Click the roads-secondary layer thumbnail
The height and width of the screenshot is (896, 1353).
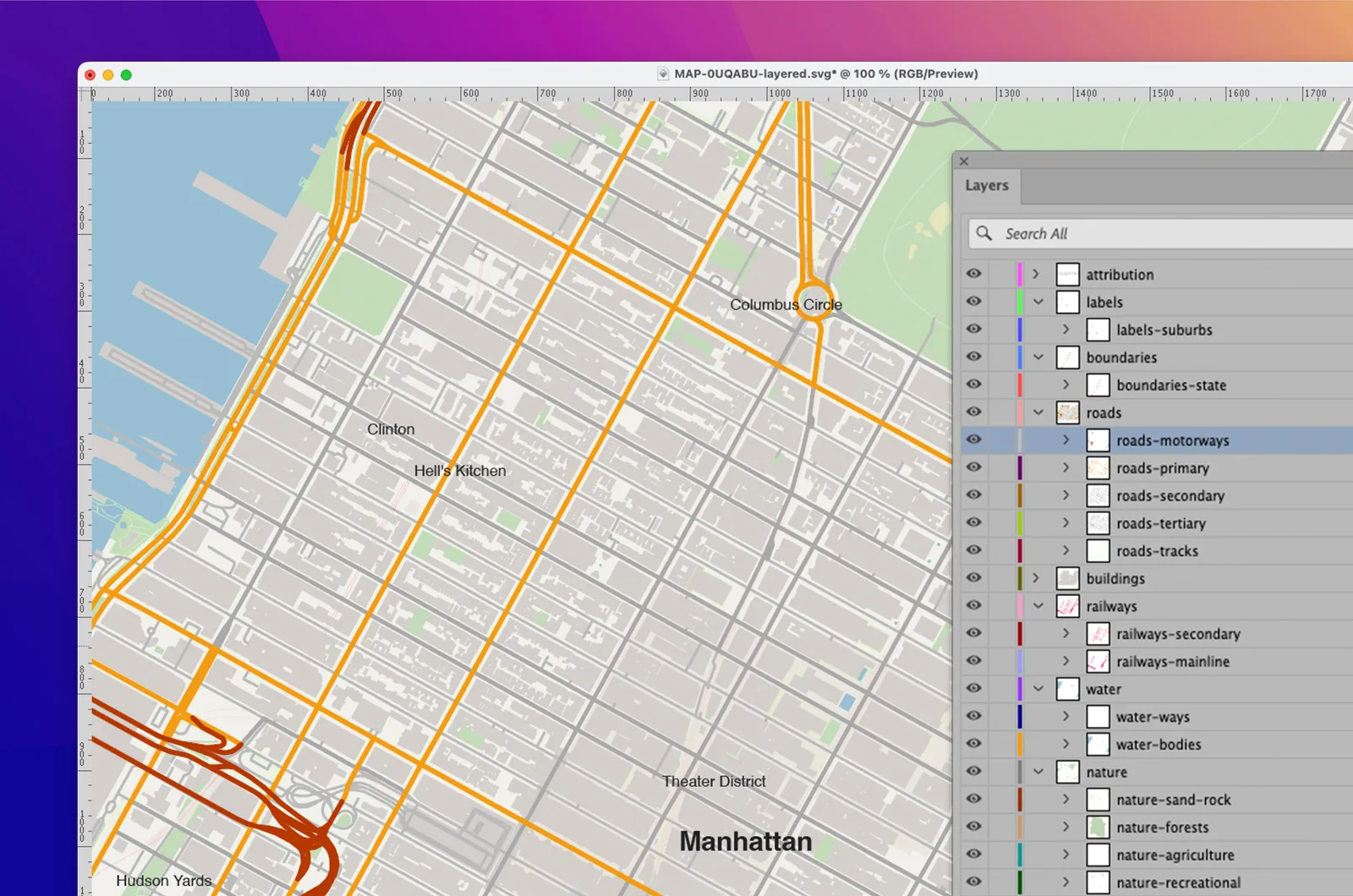tap(1098, 495)
